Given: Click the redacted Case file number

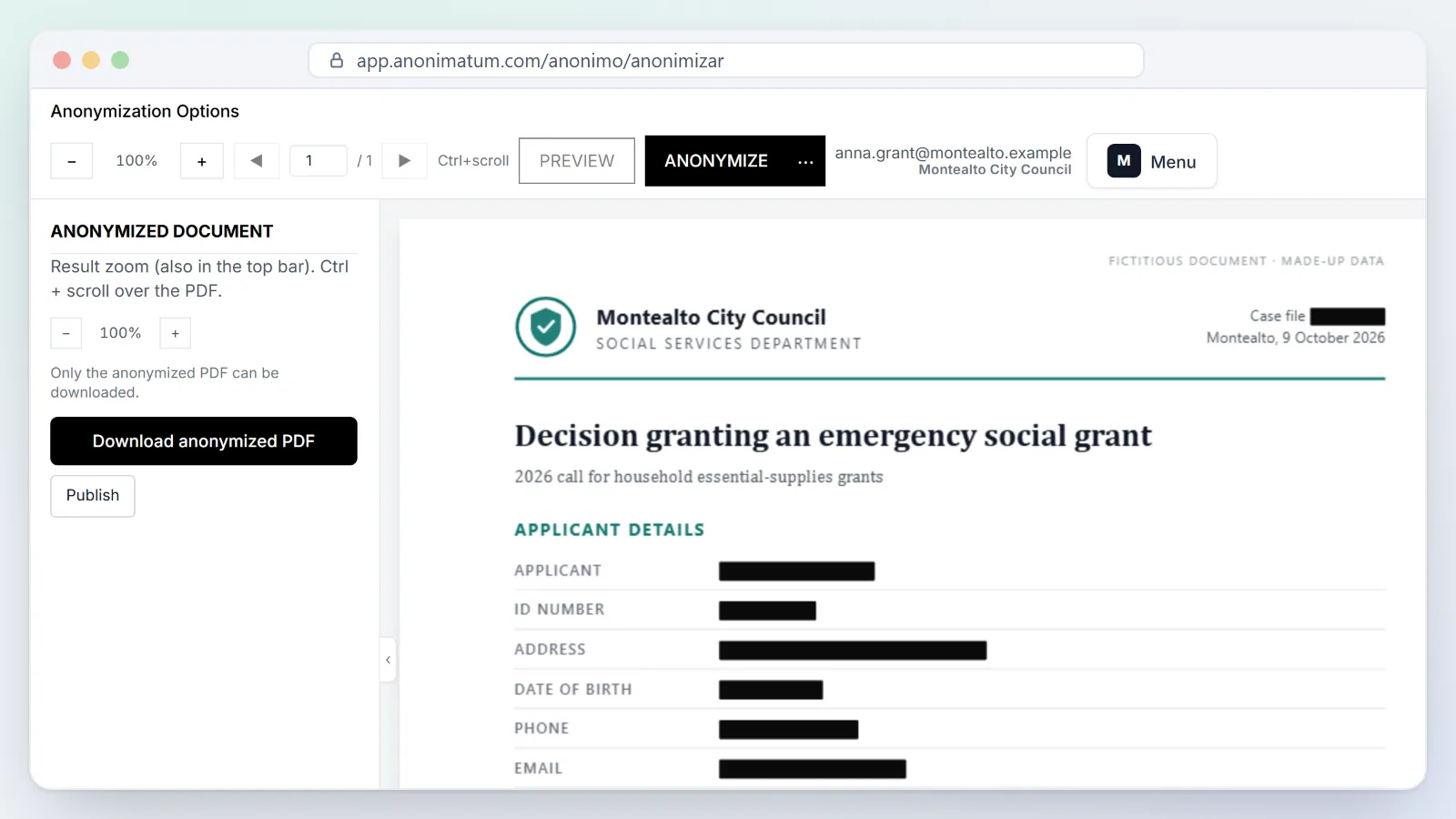Looking at the screenshot, I should 1348,317.
